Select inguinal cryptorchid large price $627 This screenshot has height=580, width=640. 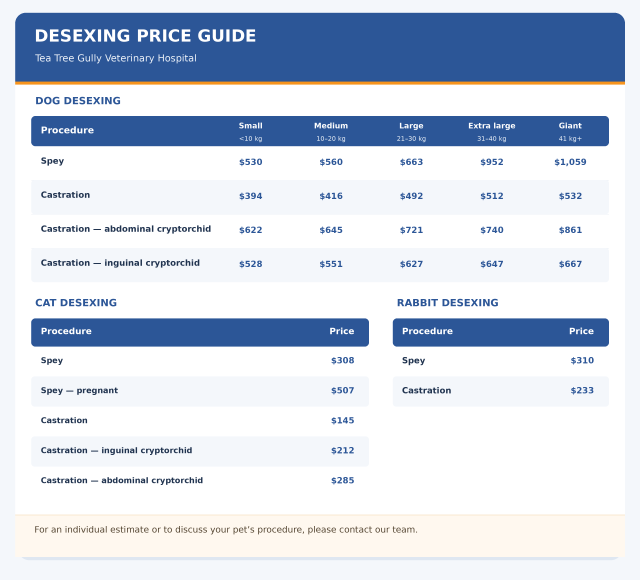point(411,264)
